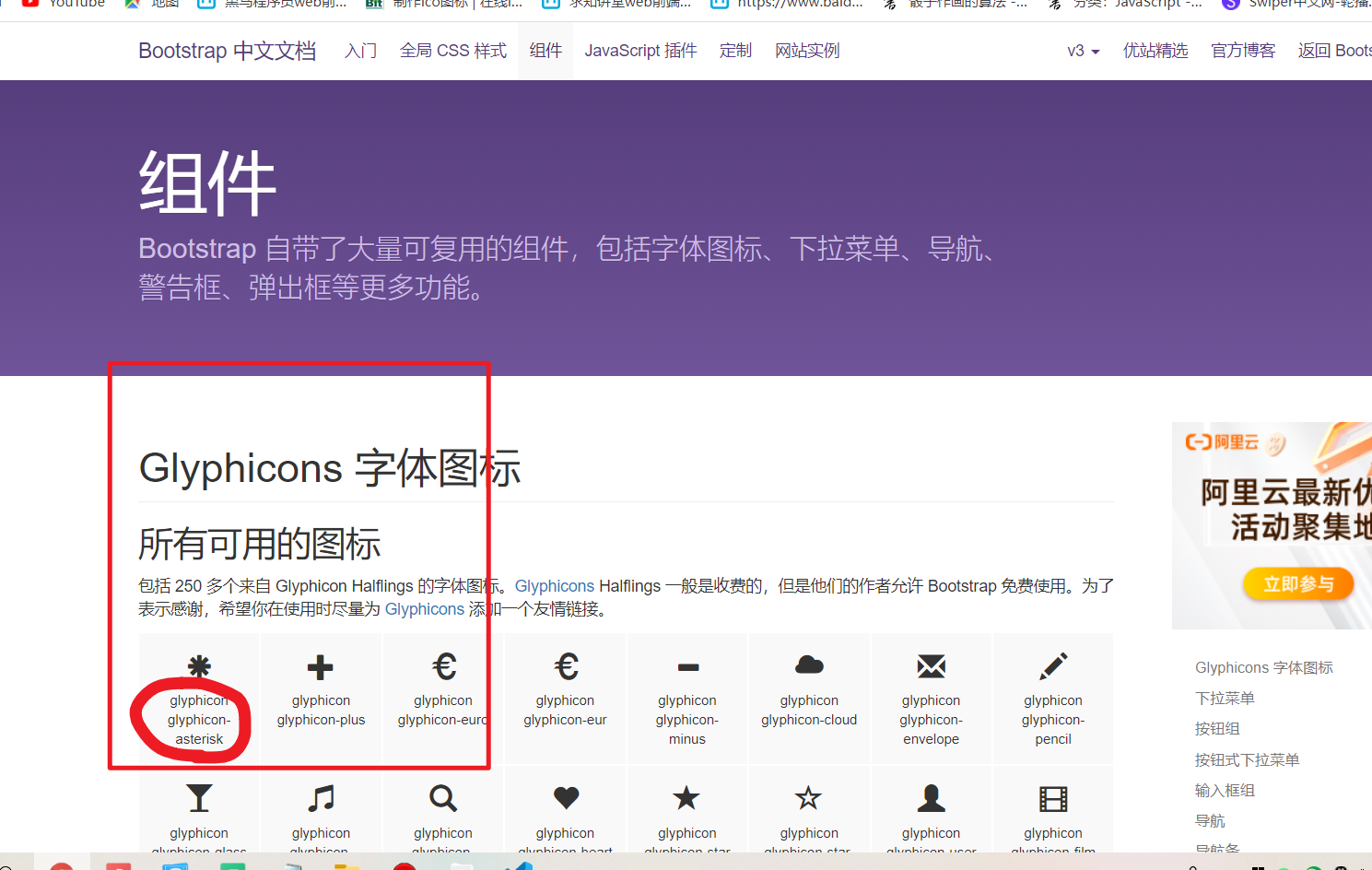The width and height of the screenshot is (1372, 870).
Task: Open the 网站实例 nav item
Action: (x=807, y=51)
